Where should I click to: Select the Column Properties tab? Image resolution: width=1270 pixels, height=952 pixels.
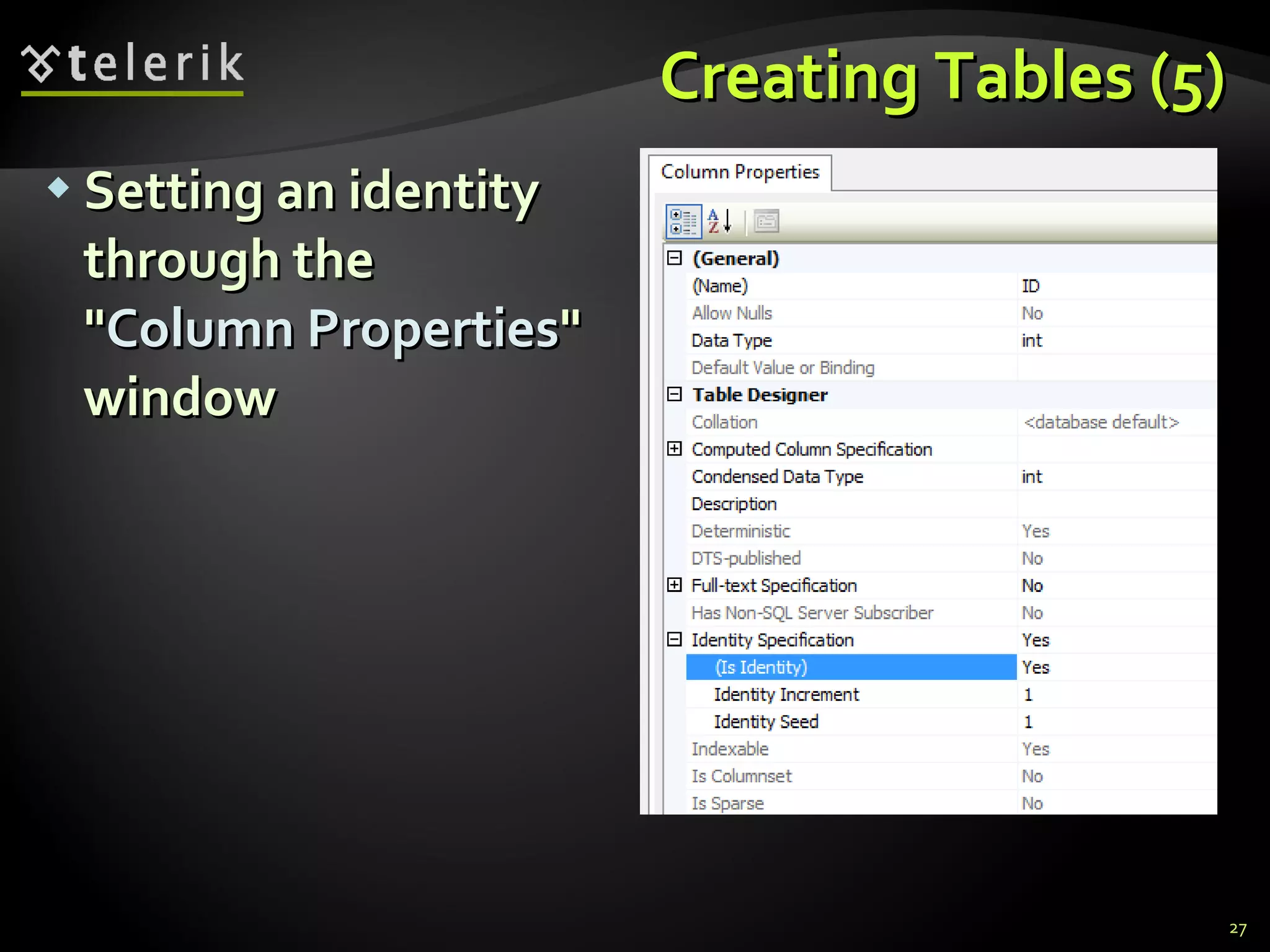740,172
